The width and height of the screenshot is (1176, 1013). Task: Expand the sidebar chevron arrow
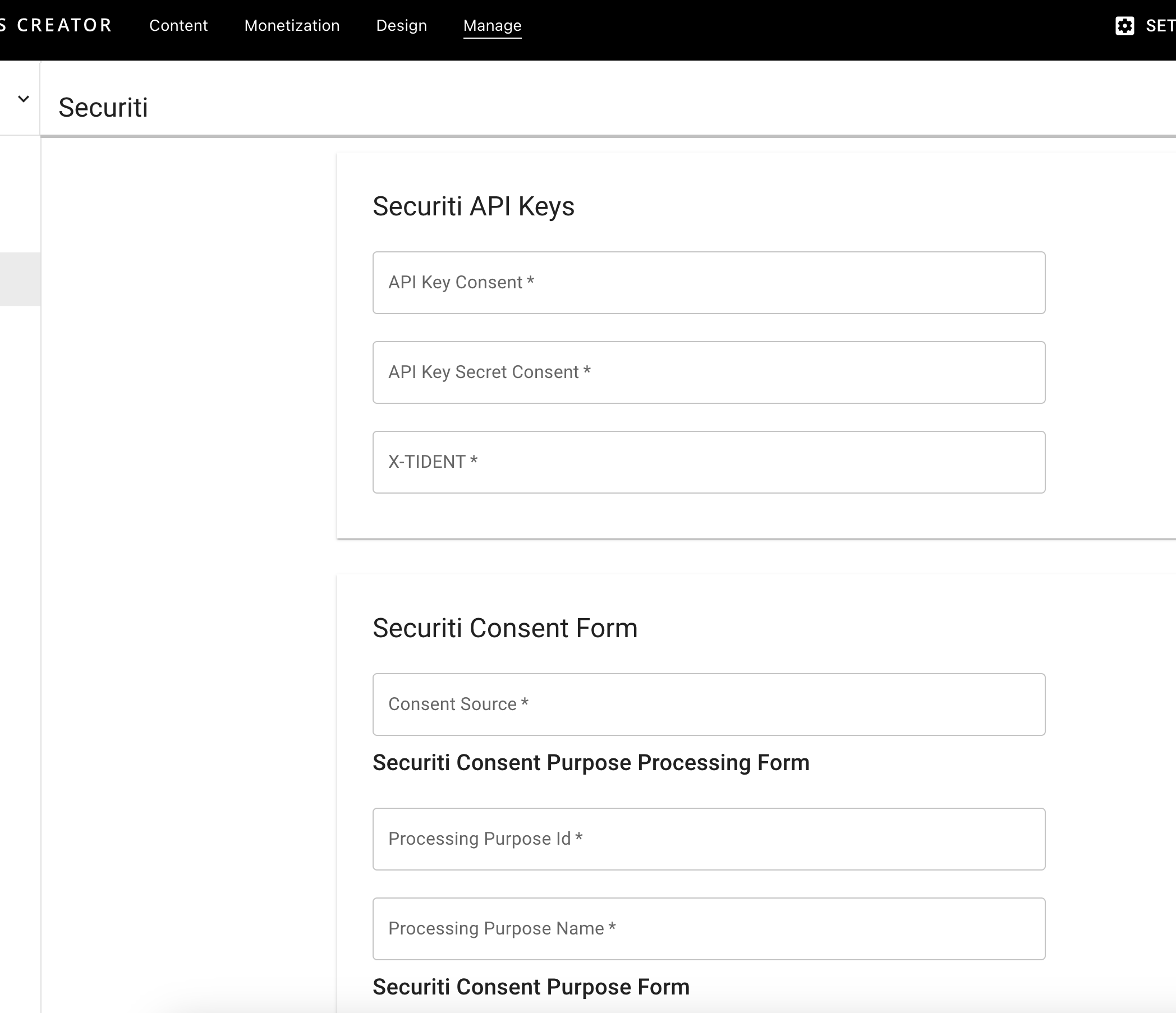[23, 99]
